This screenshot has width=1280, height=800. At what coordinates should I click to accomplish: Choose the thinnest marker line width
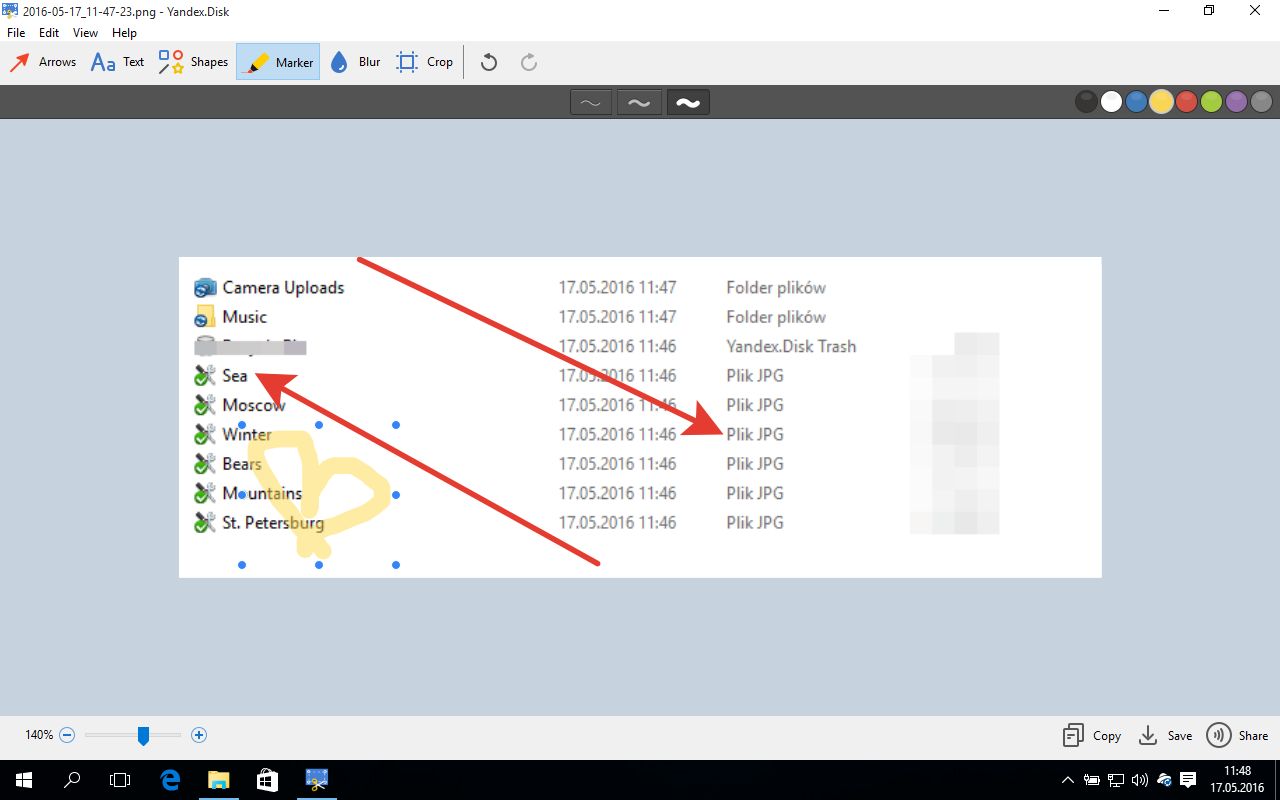591,102
